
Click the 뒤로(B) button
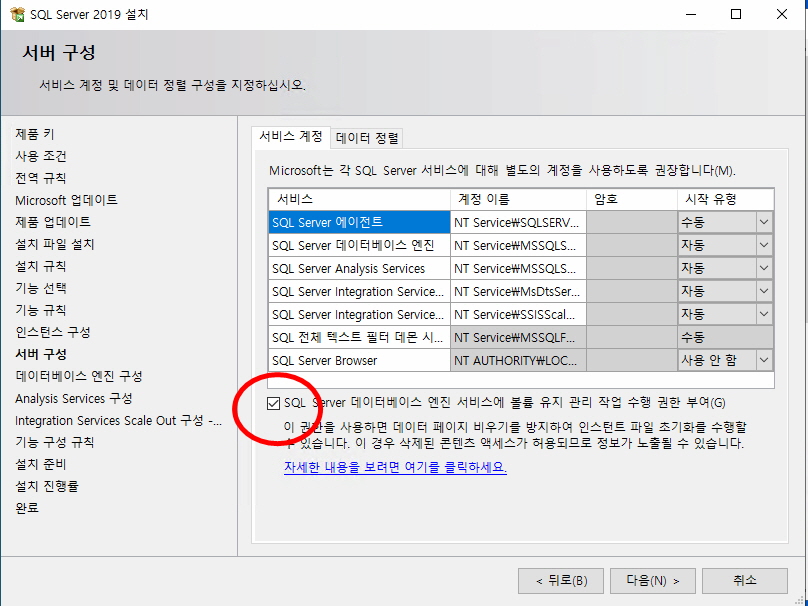(561, 581)
